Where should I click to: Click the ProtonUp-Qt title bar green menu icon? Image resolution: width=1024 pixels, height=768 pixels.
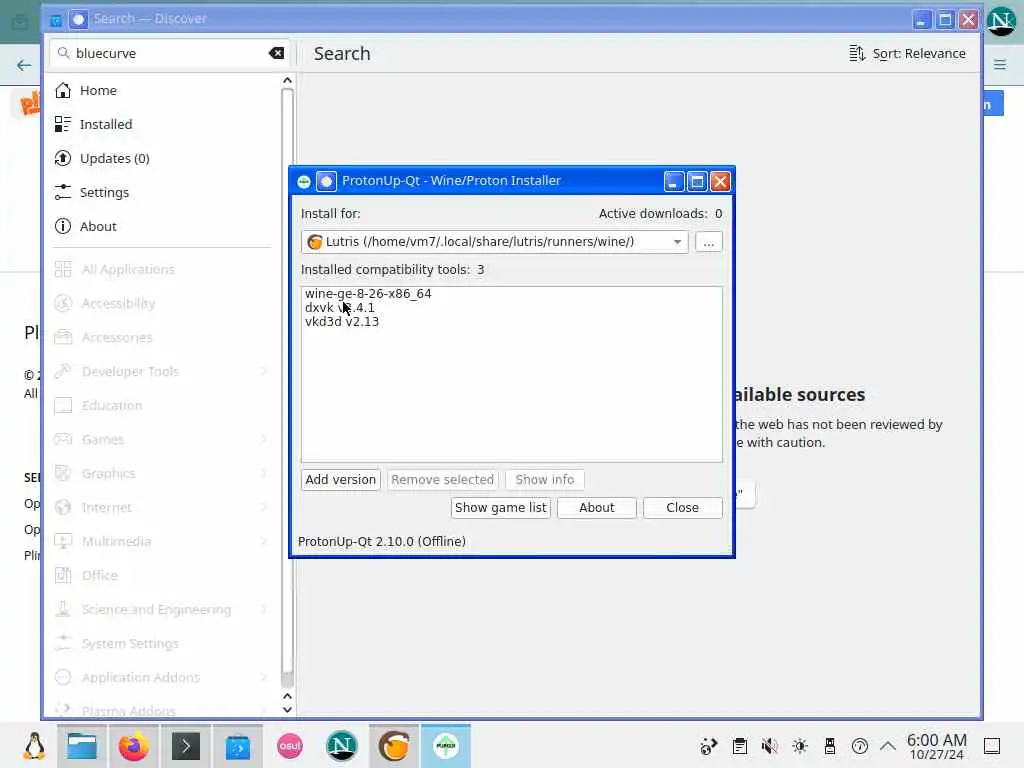click(304, 181)
